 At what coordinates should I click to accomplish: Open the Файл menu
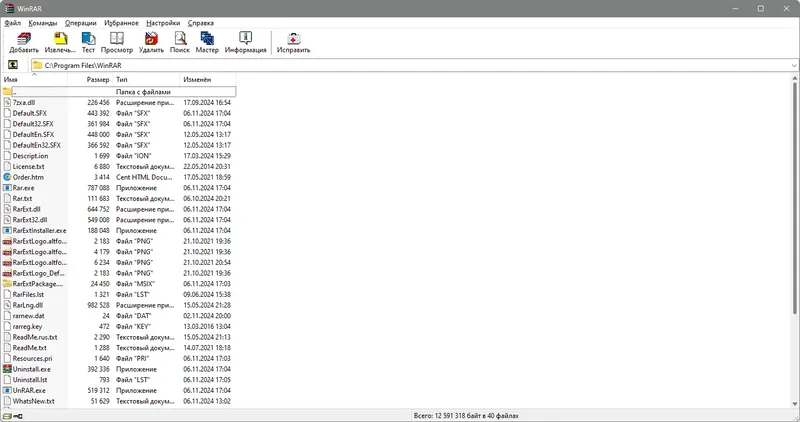pyautogui.click(x=13, y=23)
